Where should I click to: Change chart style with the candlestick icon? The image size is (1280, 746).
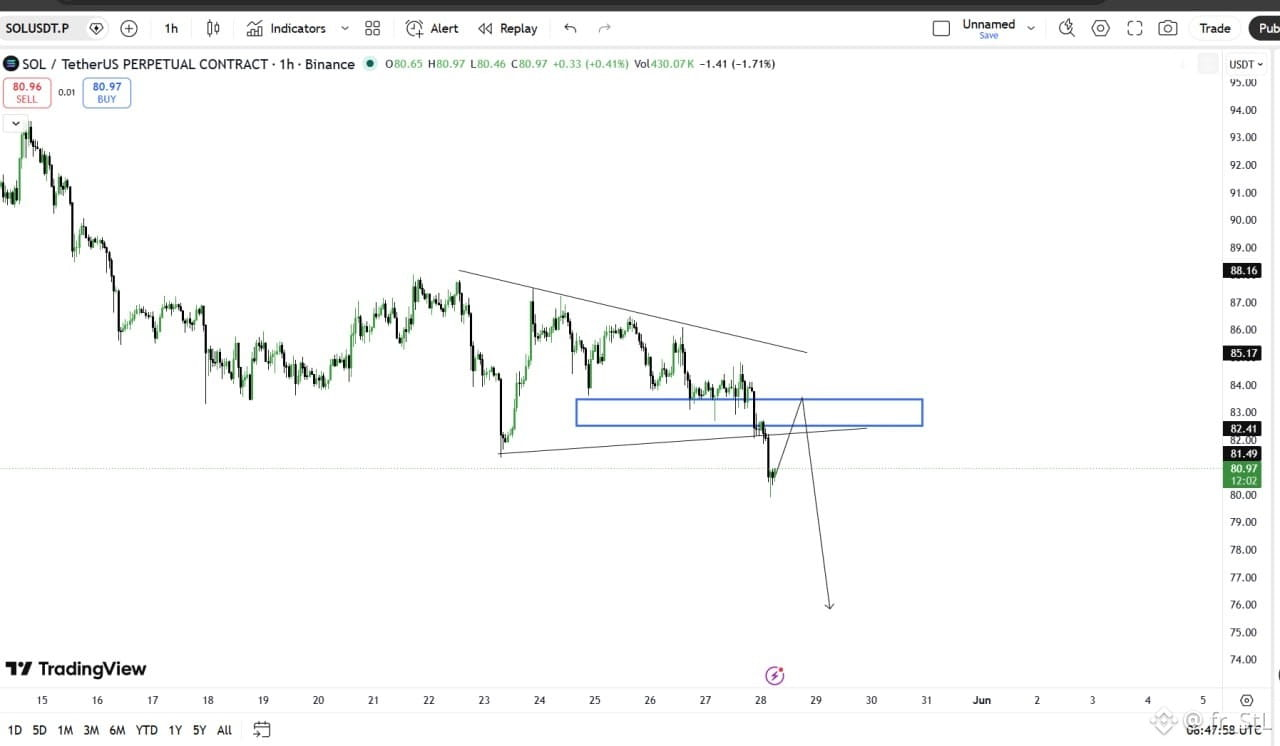[213, 28]
